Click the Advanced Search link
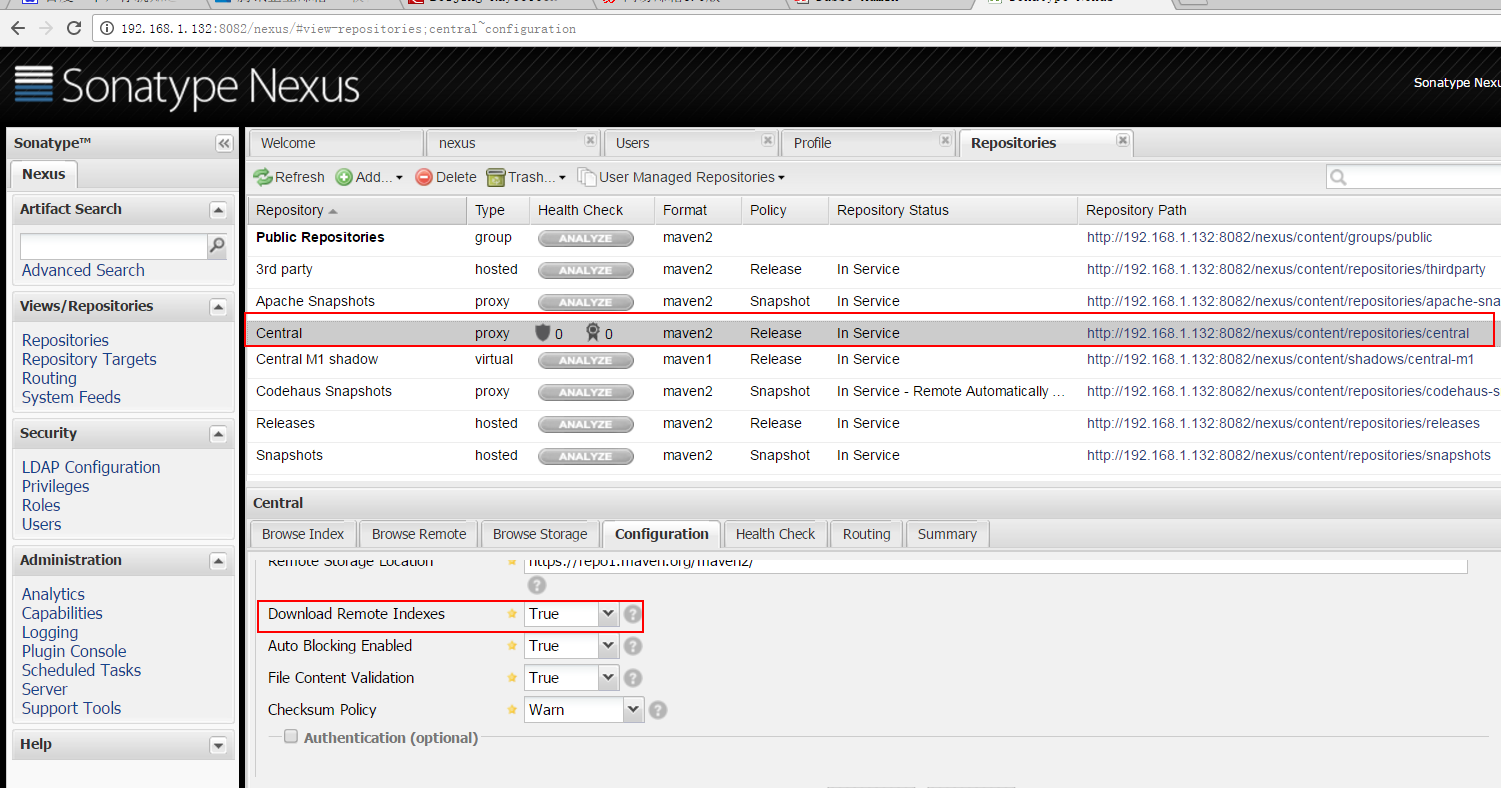1501x788 pixels. point(83,270)
